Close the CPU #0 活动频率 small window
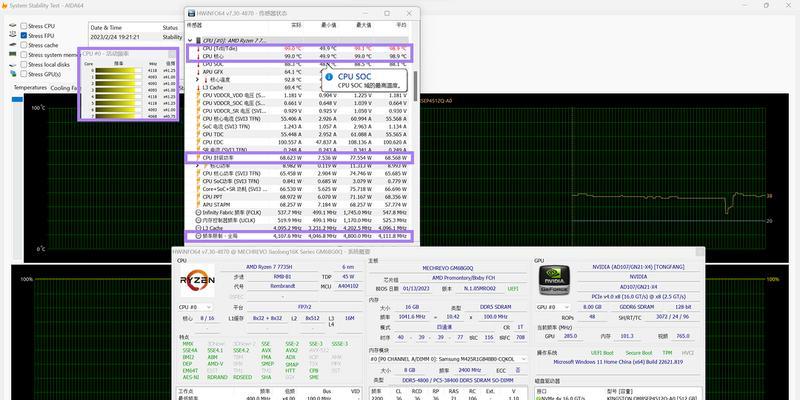This screenshot has height=400, width=800. pyautogui.click(x=172, y=54)
